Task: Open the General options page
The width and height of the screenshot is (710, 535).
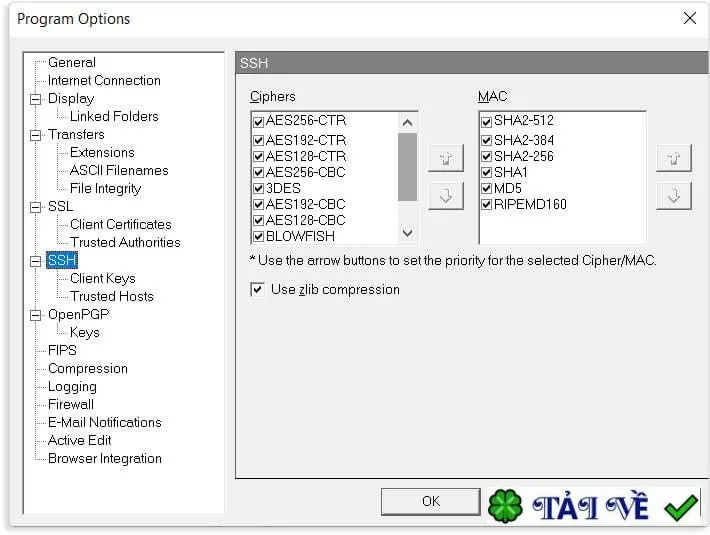Action: [72, 62]
